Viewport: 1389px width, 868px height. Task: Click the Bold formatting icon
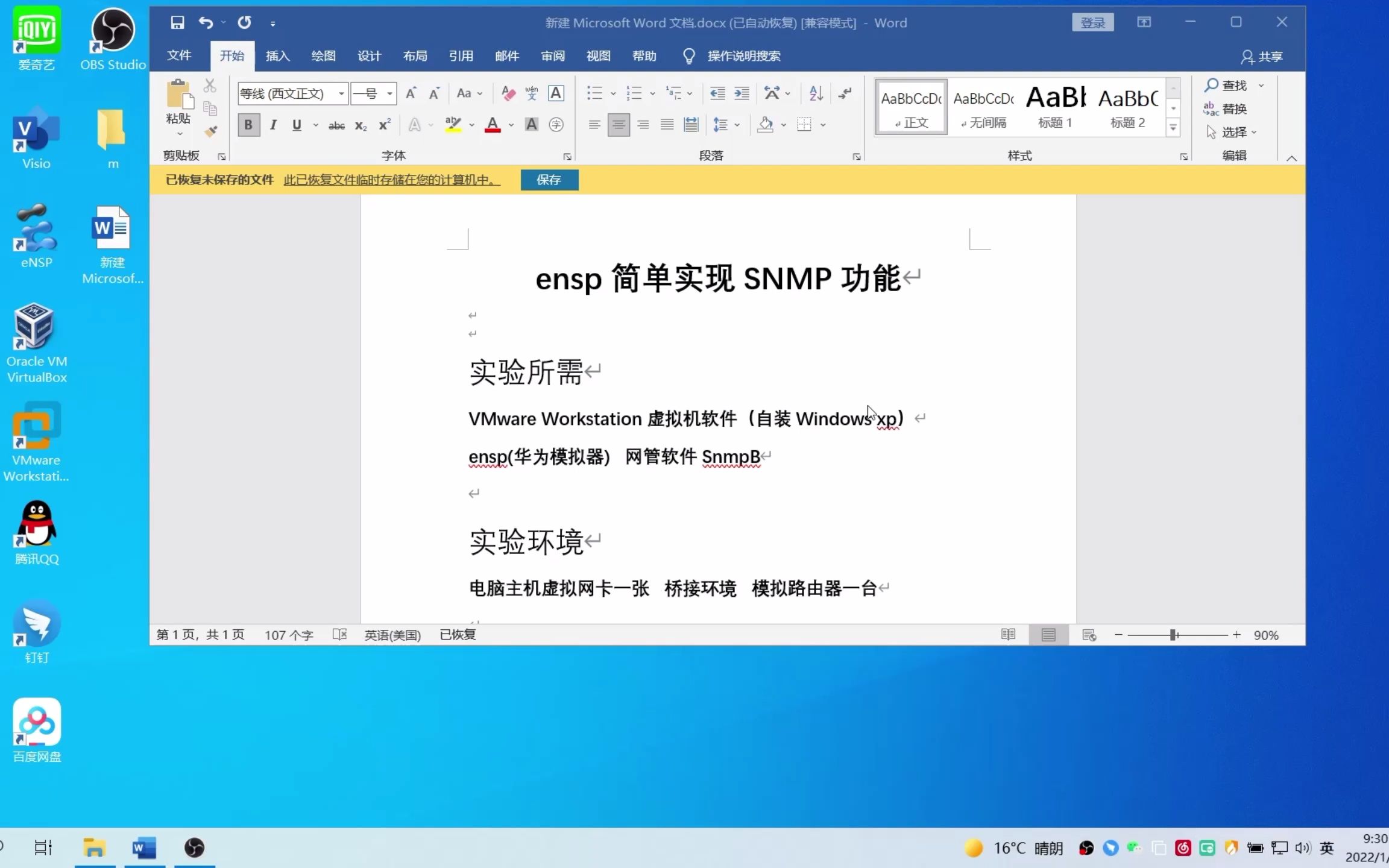pos(248,124)
